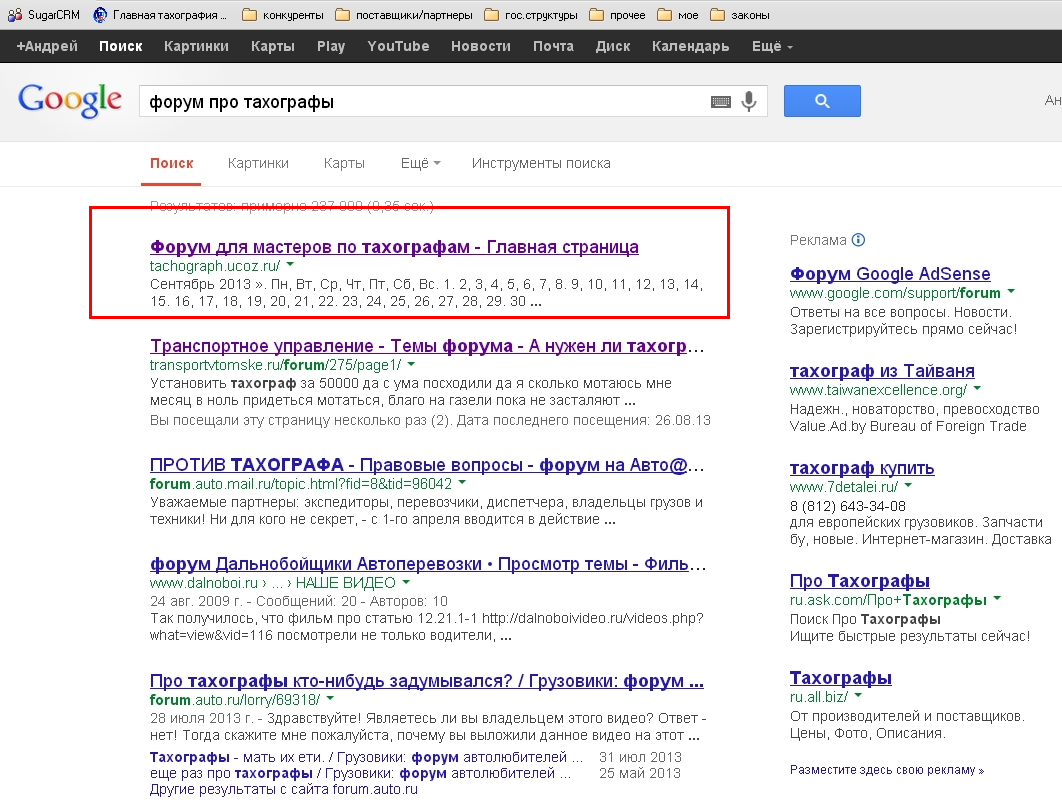Expand arrow next to tachograph.ucoz.ru
The width and height of the screenshot is (1062, 812).
[x=290, y=265]
